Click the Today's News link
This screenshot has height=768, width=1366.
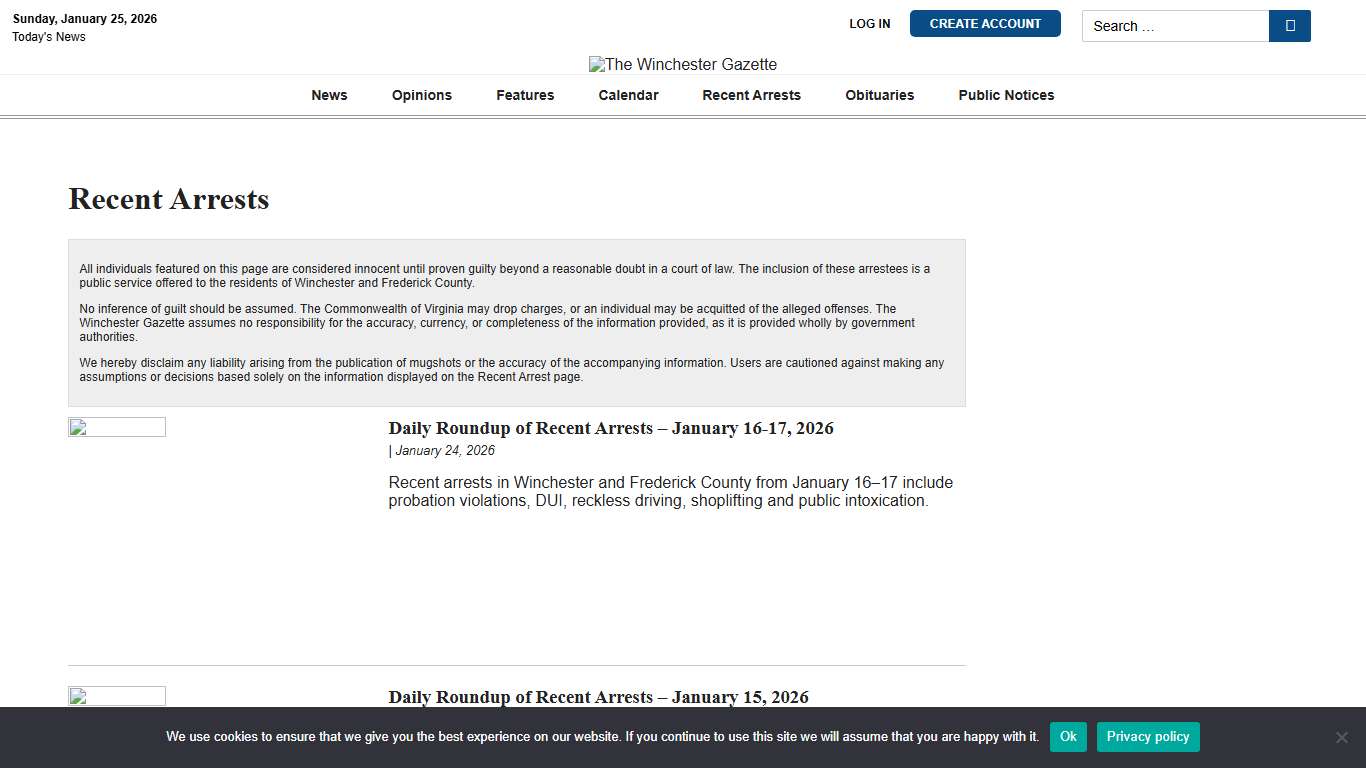point(49,37)
